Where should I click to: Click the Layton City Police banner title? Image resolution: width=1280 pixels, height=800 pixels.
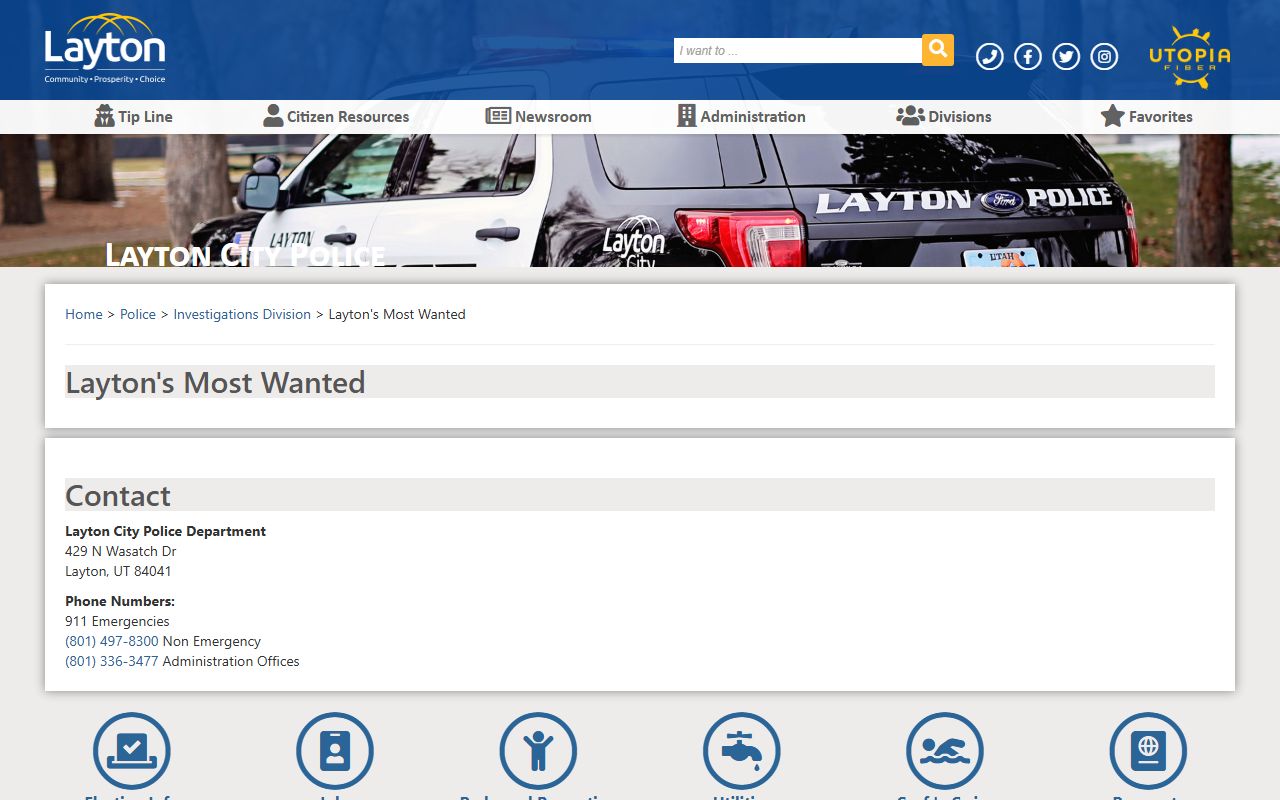(x=245, y=254)
